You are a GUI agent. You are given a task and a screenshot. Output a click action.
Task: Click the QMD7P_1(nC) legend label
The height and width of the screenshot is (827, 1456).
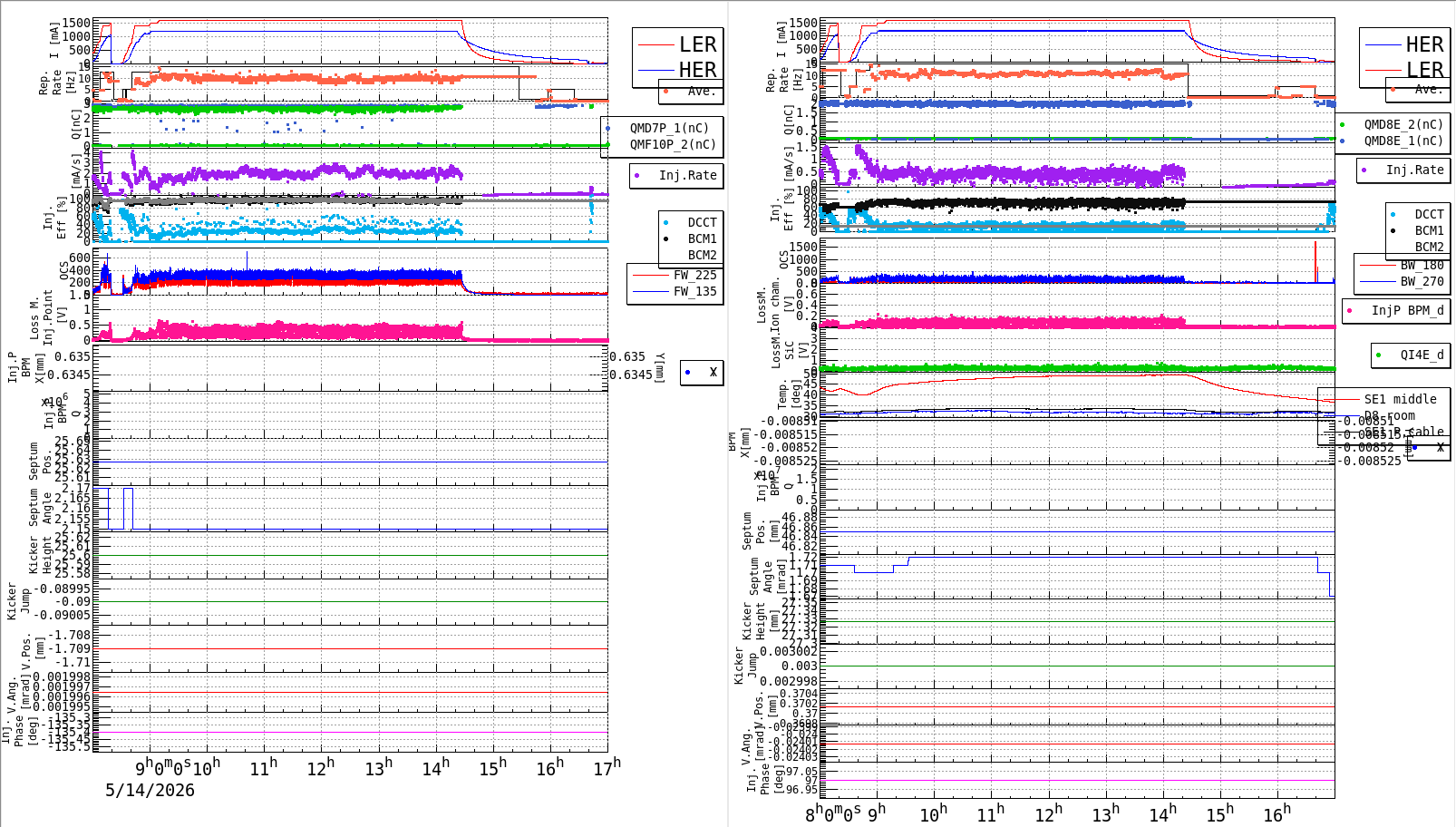[670, 128]
